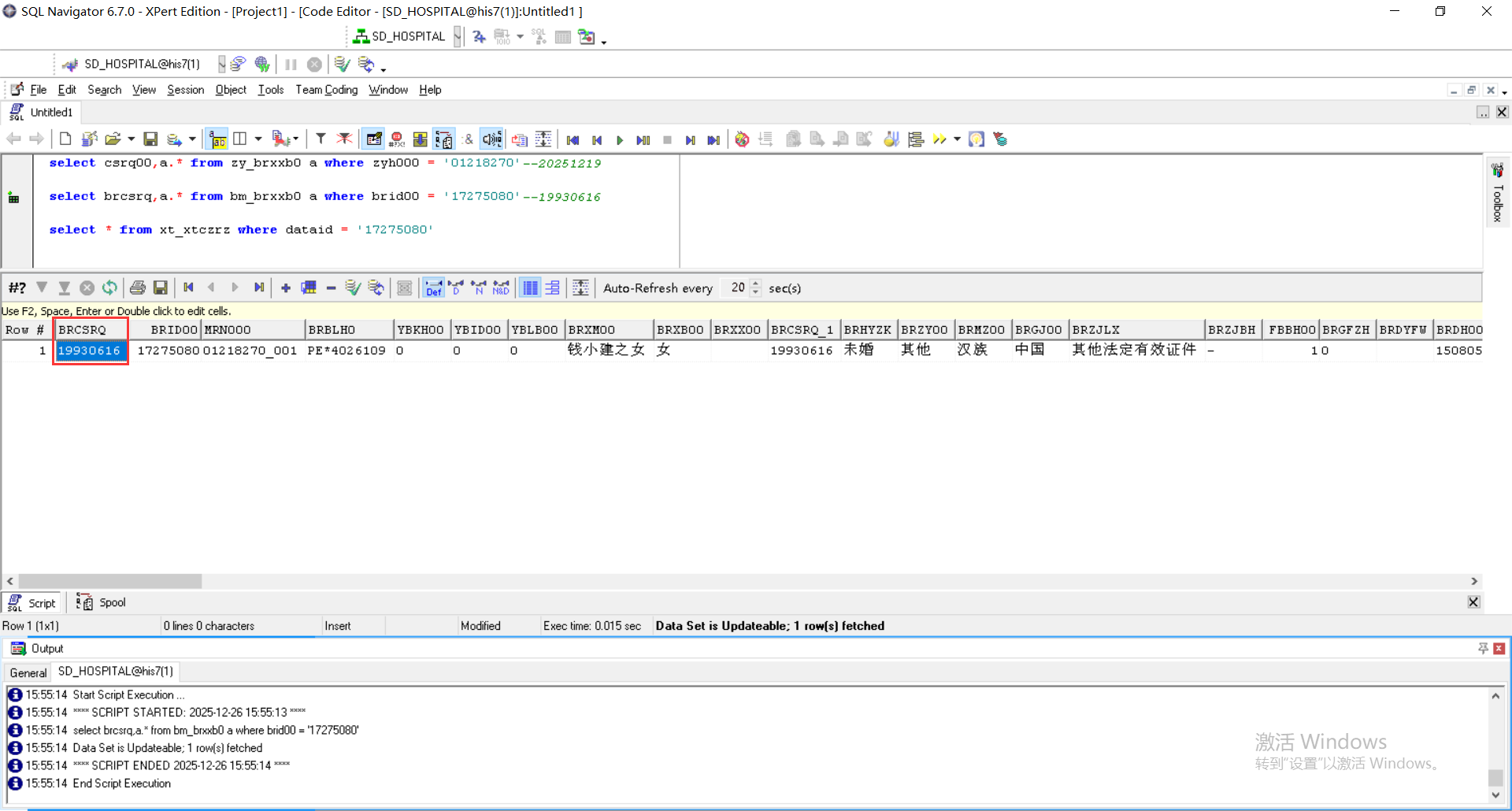Image resolution: width=1512 pixels, height=811 pixels.
Task: Open the SD_HOSPITAL@his7(1) session dropdown
Action: [x=222, y=64]
